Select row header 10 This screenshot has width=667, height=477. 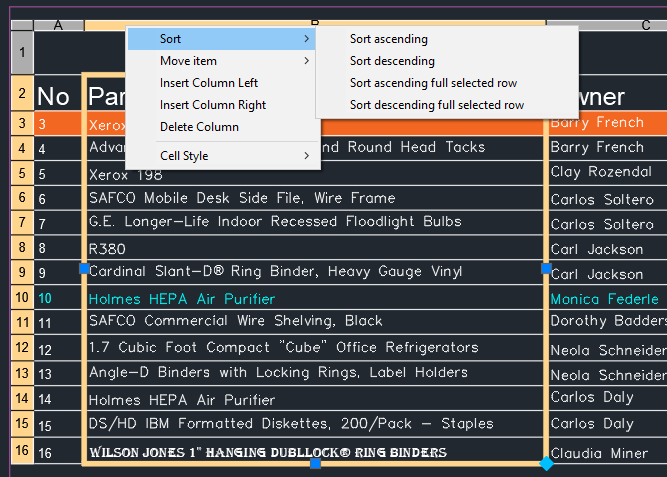[x=22, y=297]
